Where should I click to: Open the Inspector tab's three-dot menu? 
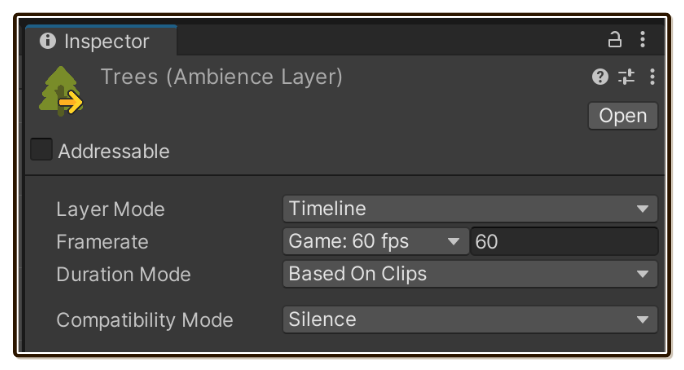(643, 39)
